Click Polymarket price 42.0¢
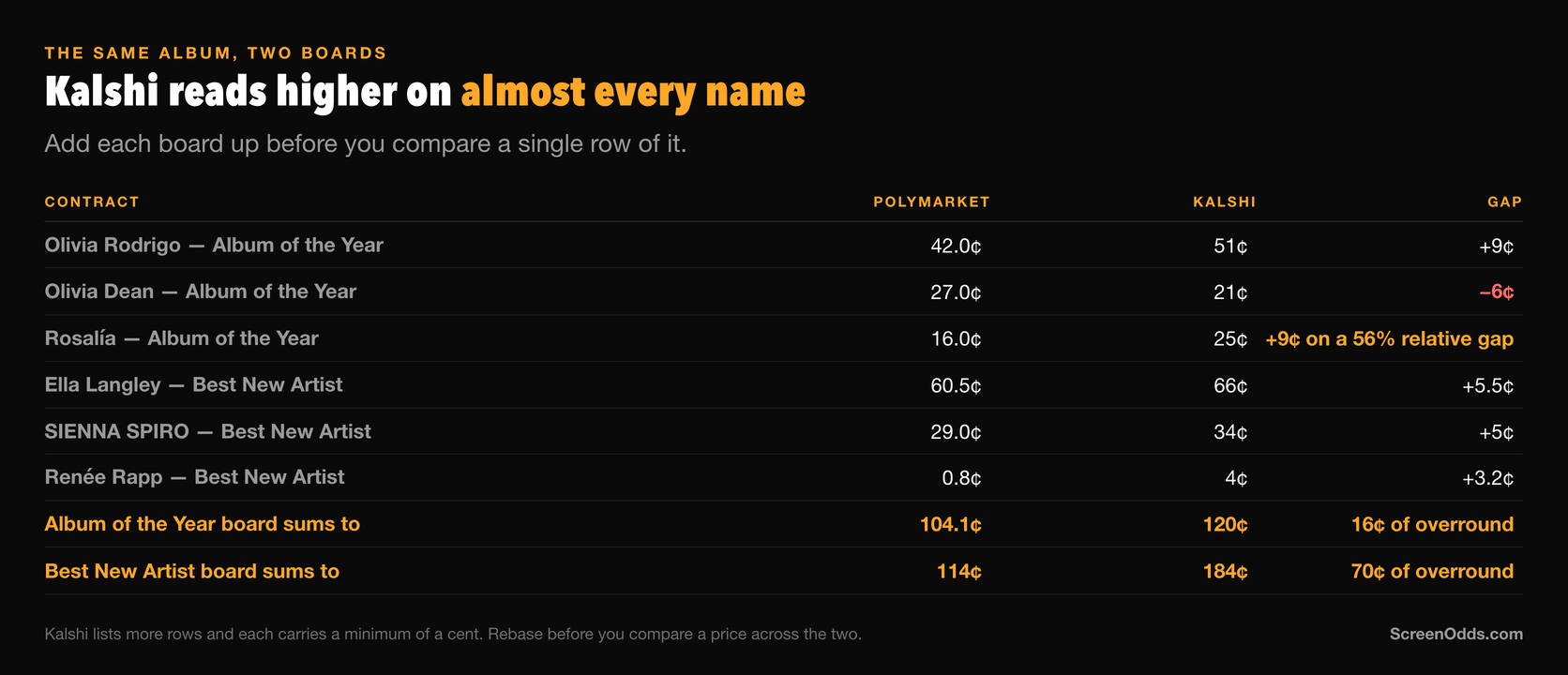 [x=956, y=246]
